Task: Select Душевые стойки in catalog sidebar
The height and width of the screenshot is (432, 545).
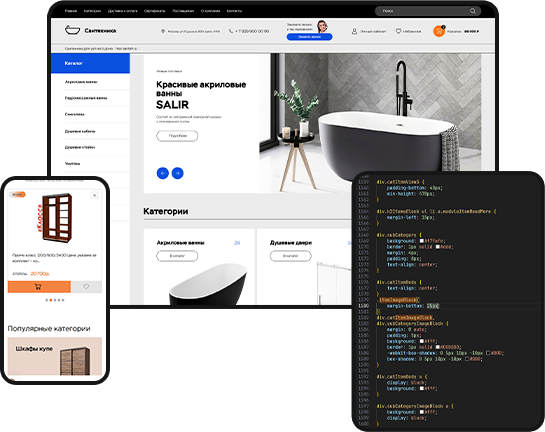Action: [x=80, y=147]
